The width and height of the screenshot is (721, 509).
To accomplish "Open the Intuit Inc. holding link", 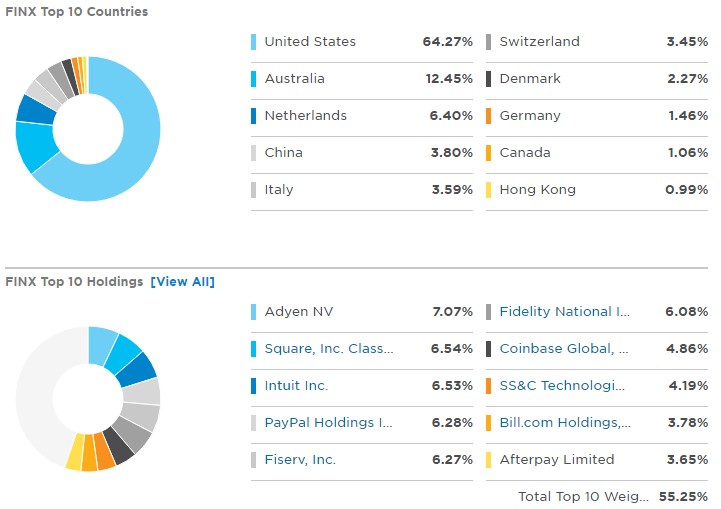I will coord(296,385).
